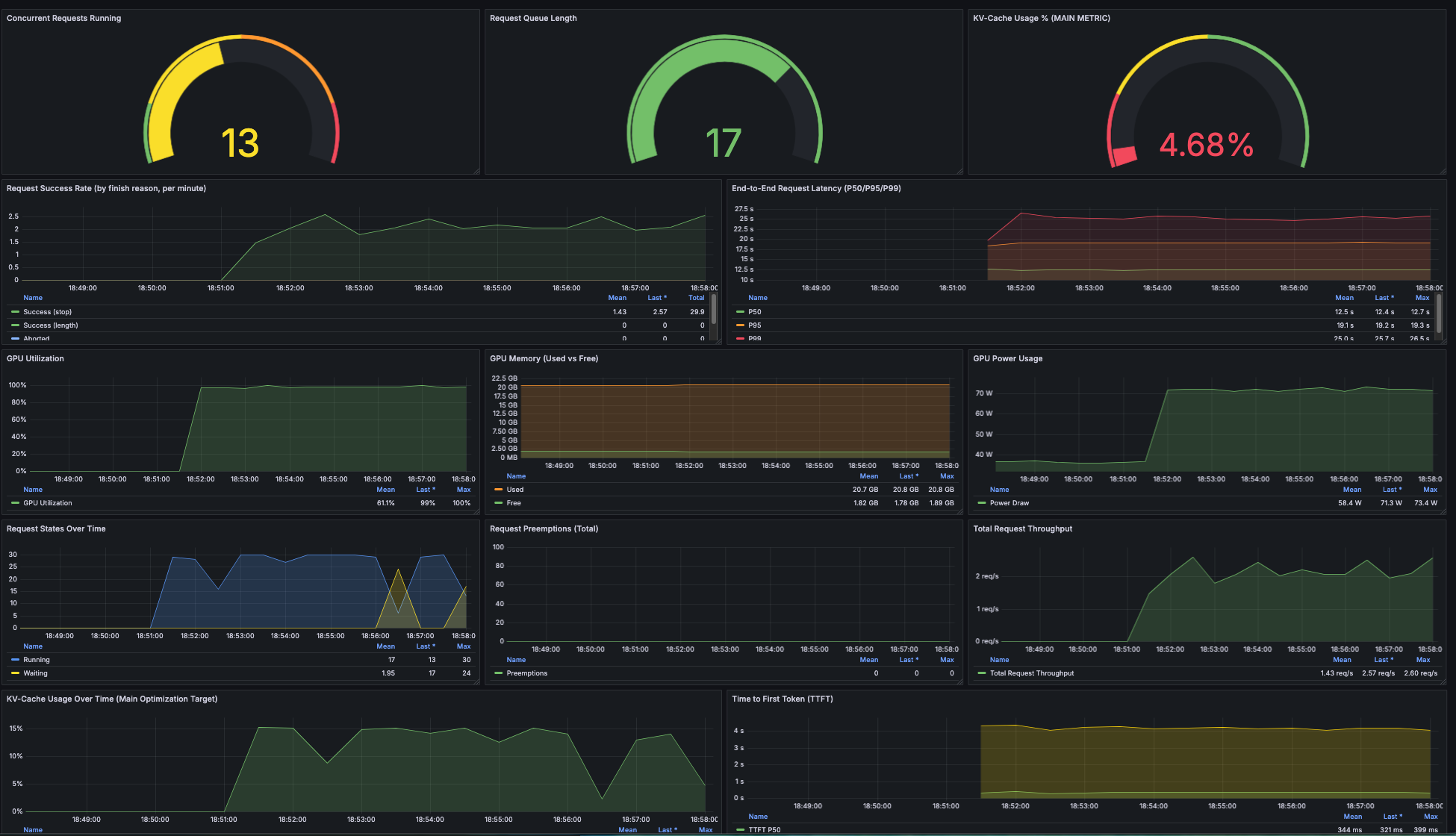The width and height of the screenshot is (1456, 836).
Task: Sort latency legend by the Max column
Action: click(1422, 297)
